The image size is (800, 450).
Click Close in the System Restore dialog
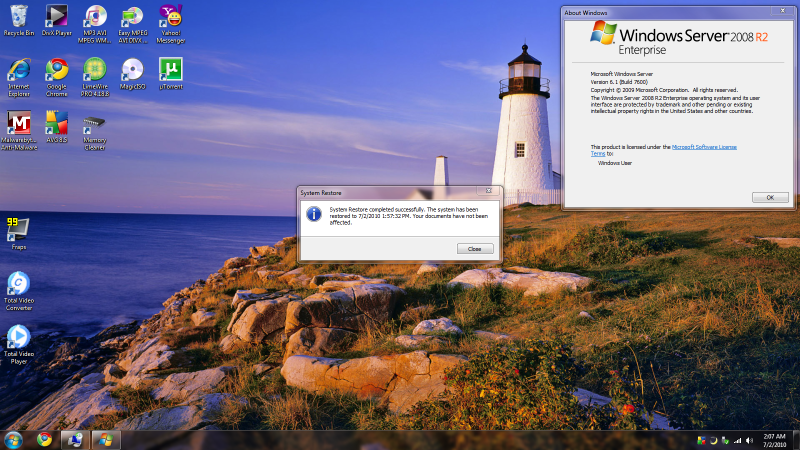[474, 249]
